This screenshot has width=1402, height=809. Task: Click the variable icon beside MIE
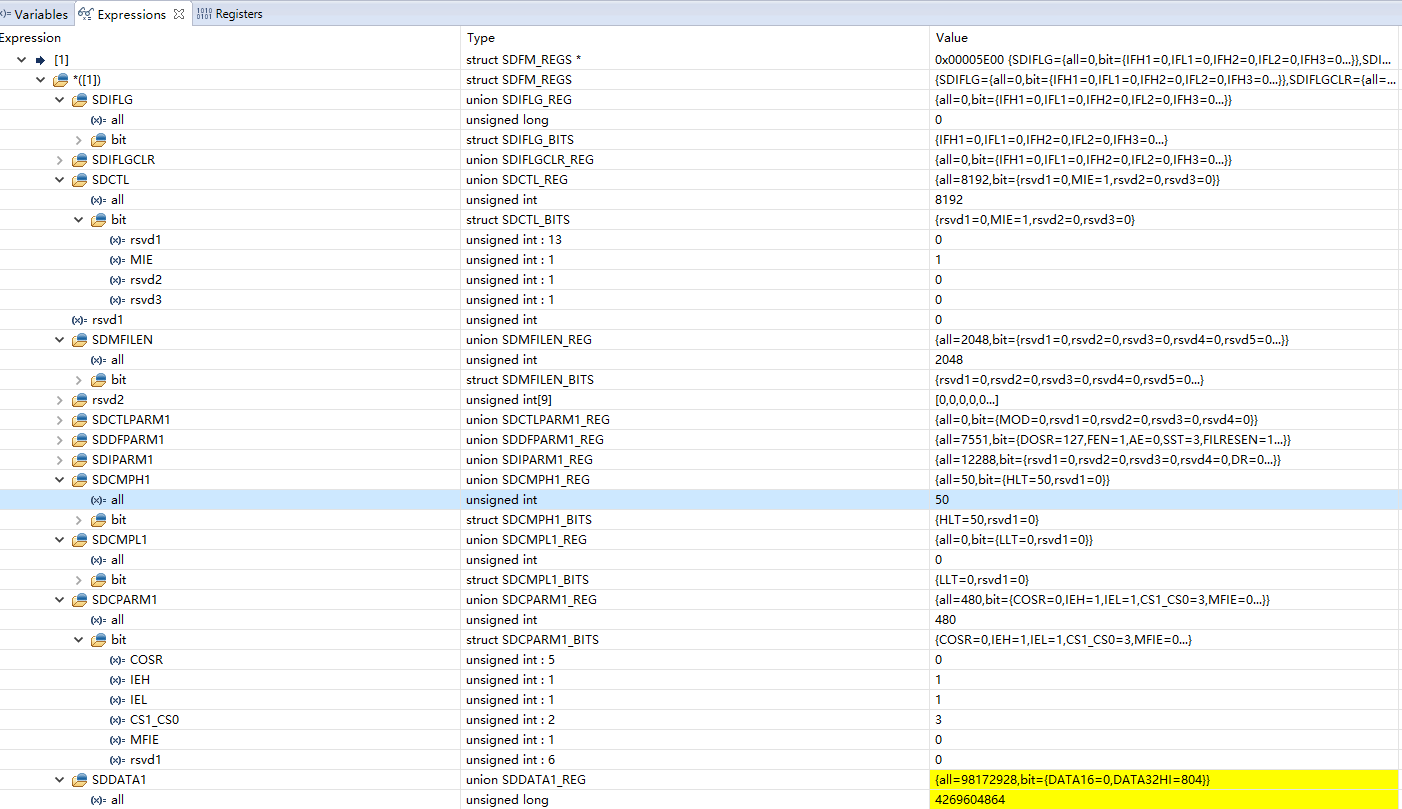click(x=117, y=260)
